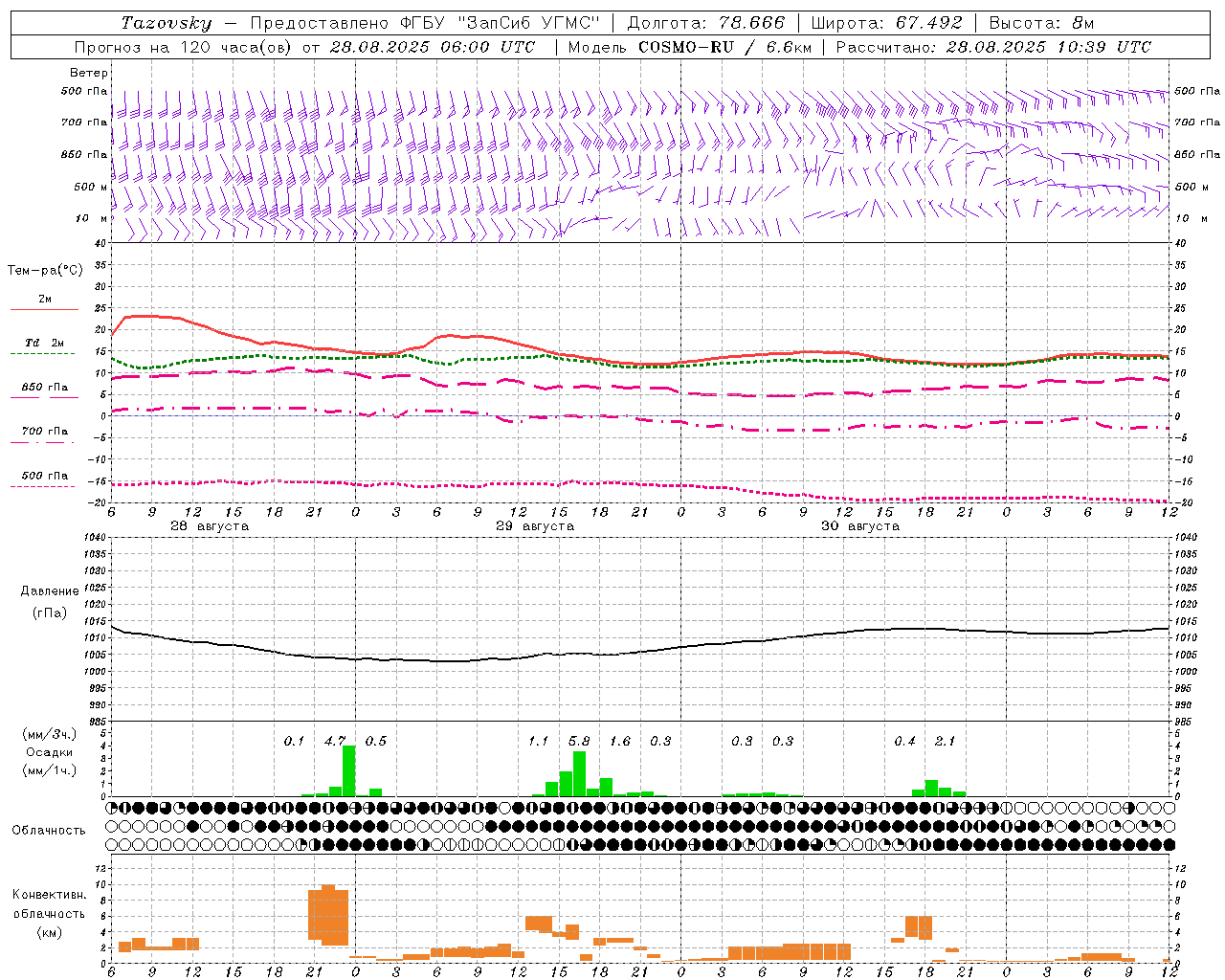
Task: Click the 1.1 precipitation total value
Action: pyautogui.click(x=539, y=741)
